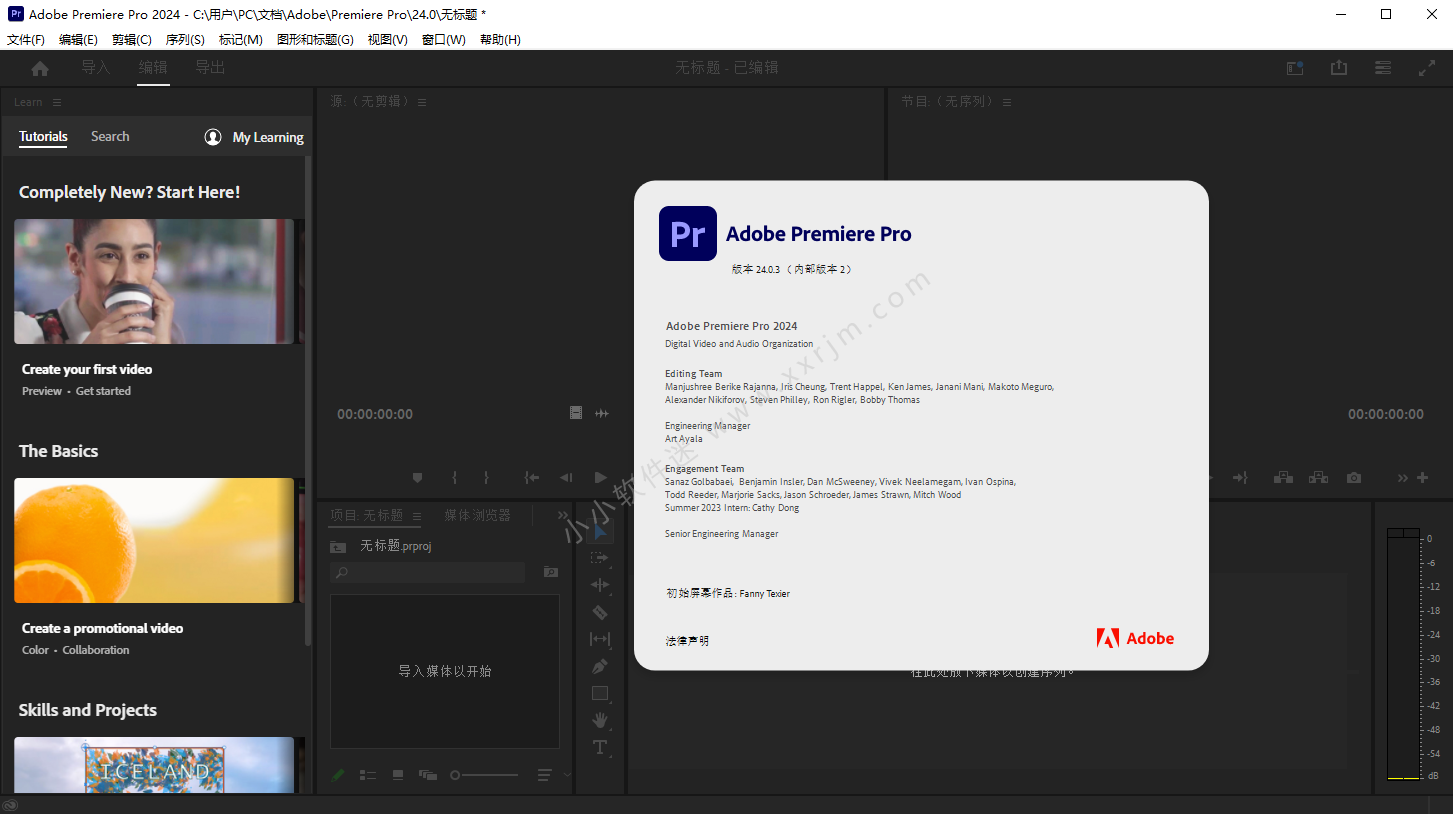The height and width of the screenshot is (814, 1453).
Task: Switch to 媒体浏览器 panel tab
Action: [478, 516]
